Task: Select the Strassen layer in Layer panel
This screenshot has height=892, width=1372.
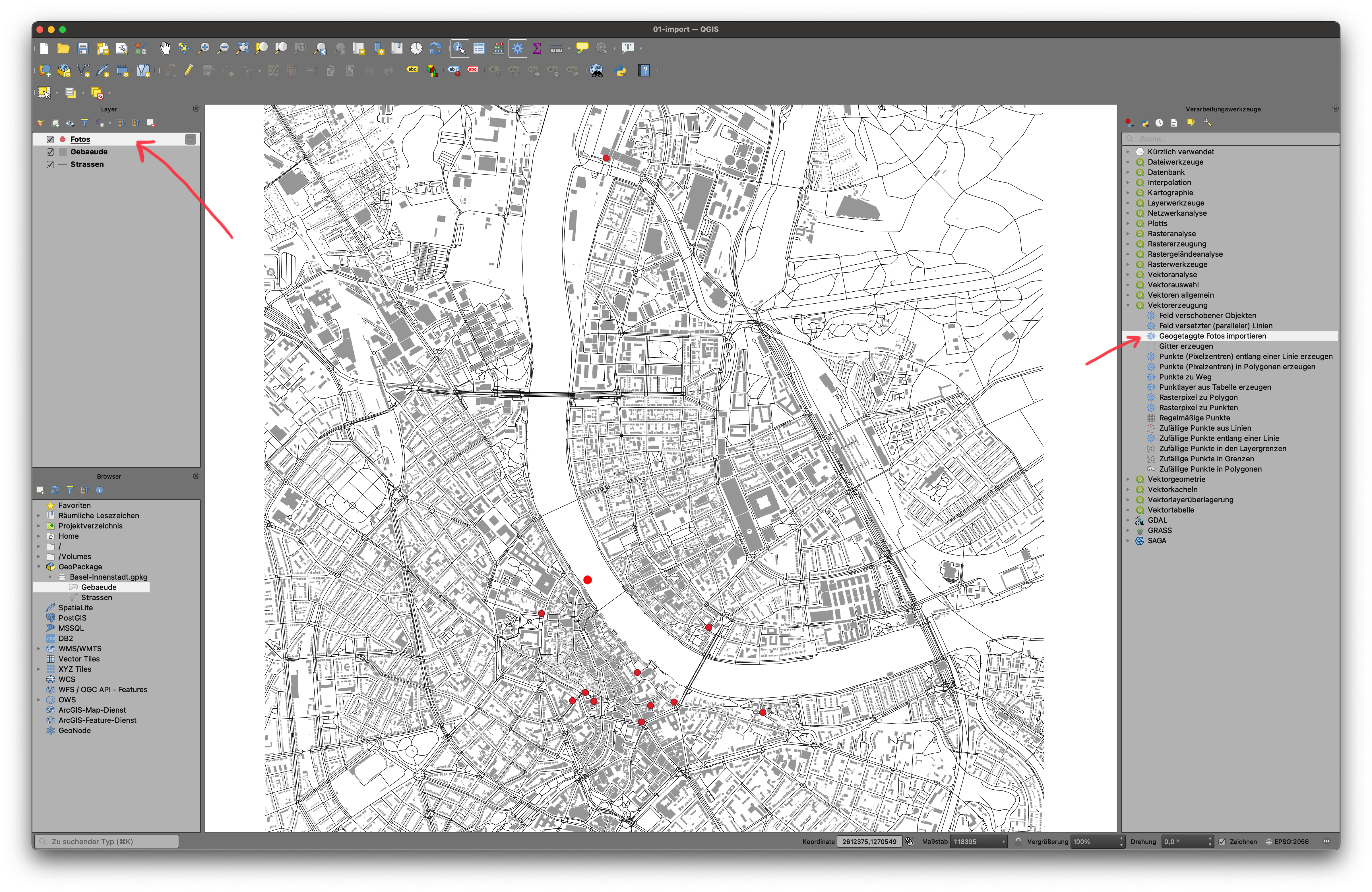Action: coord(87,164)
